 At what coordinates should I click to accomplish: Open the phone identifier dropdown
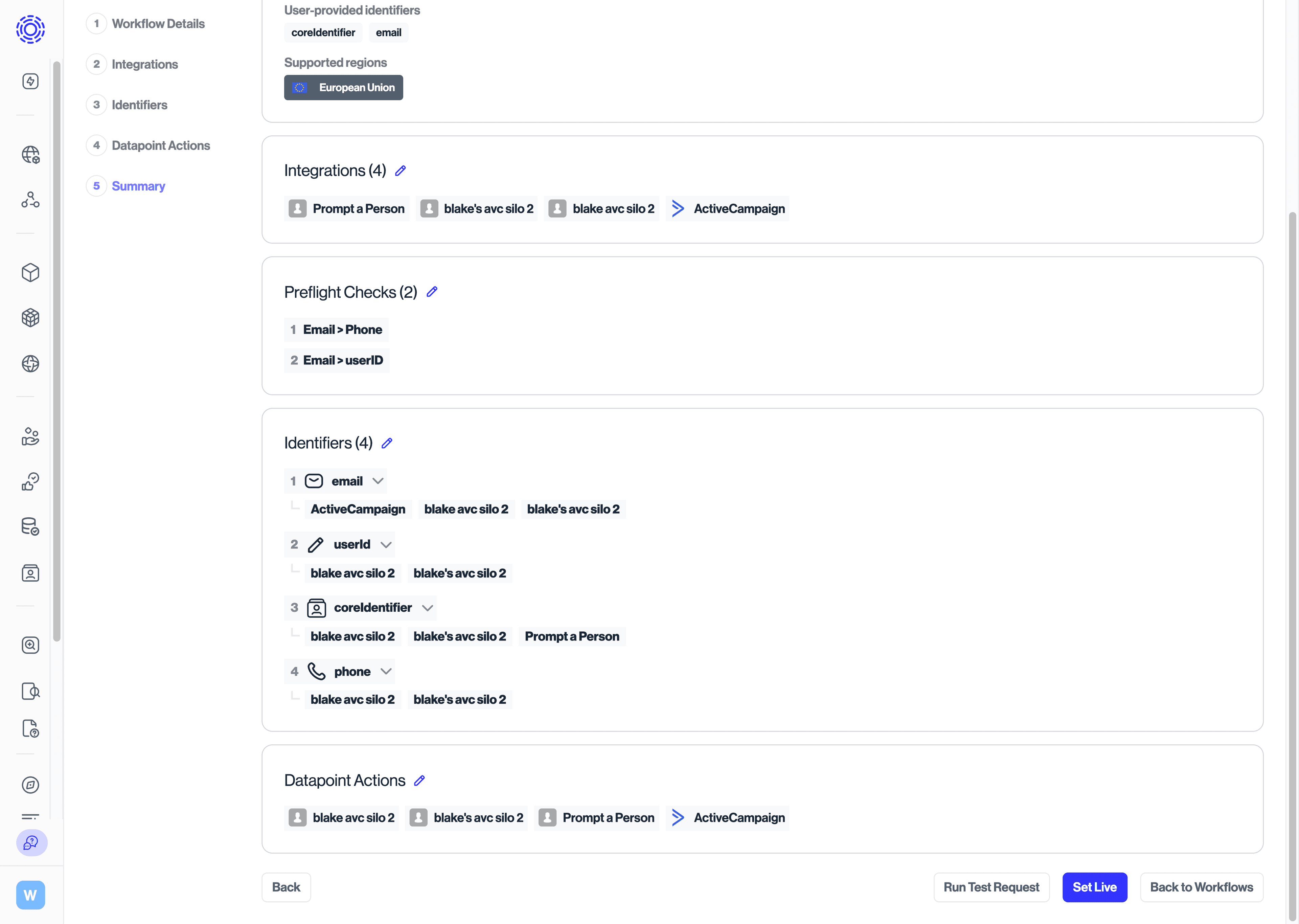(x=386, y=671)
